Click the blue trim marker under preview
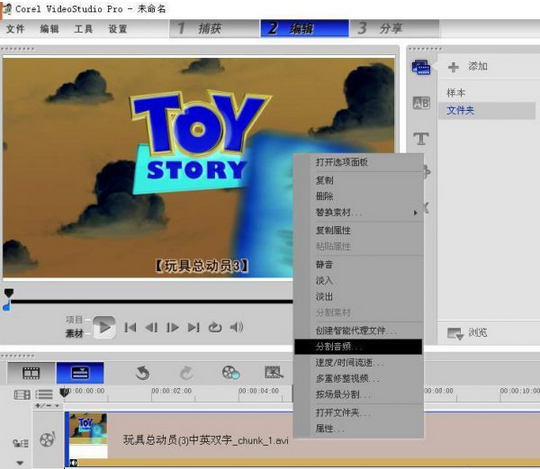The width and height of the screenshot is (540, 469). [x=7, y=306]
